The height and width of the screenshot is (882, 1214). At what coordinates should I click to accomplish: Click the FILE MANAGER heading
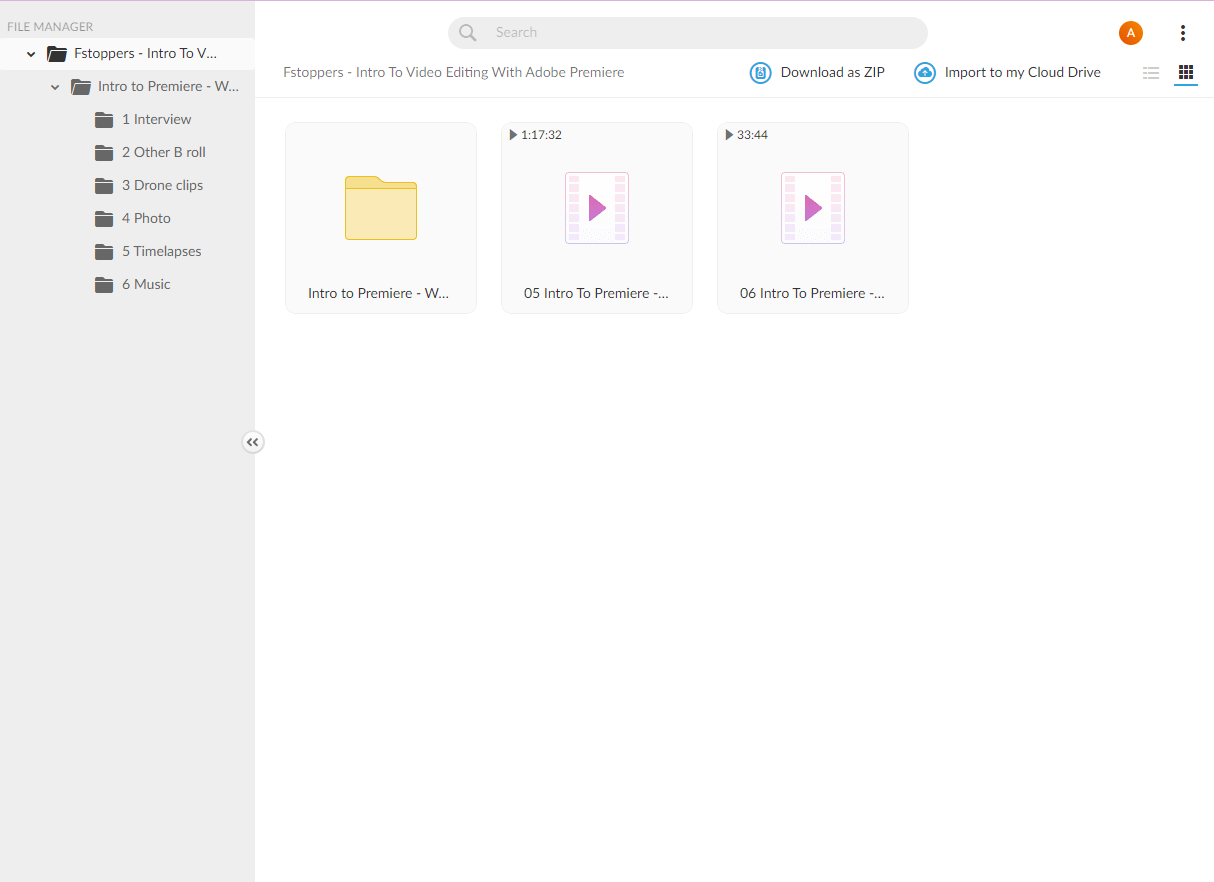tap(50, 27)
